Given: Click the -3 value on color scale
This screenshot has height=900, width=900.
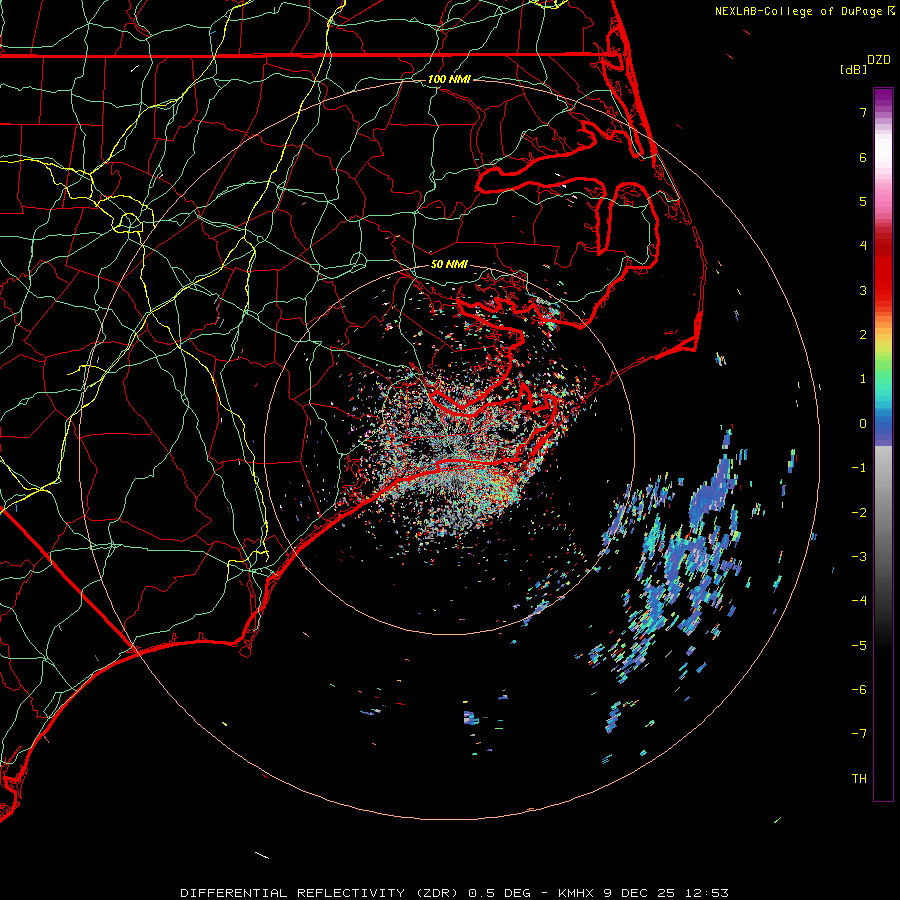Looking at the screenshot, I should pyautogui.click(x=859, y=556).
